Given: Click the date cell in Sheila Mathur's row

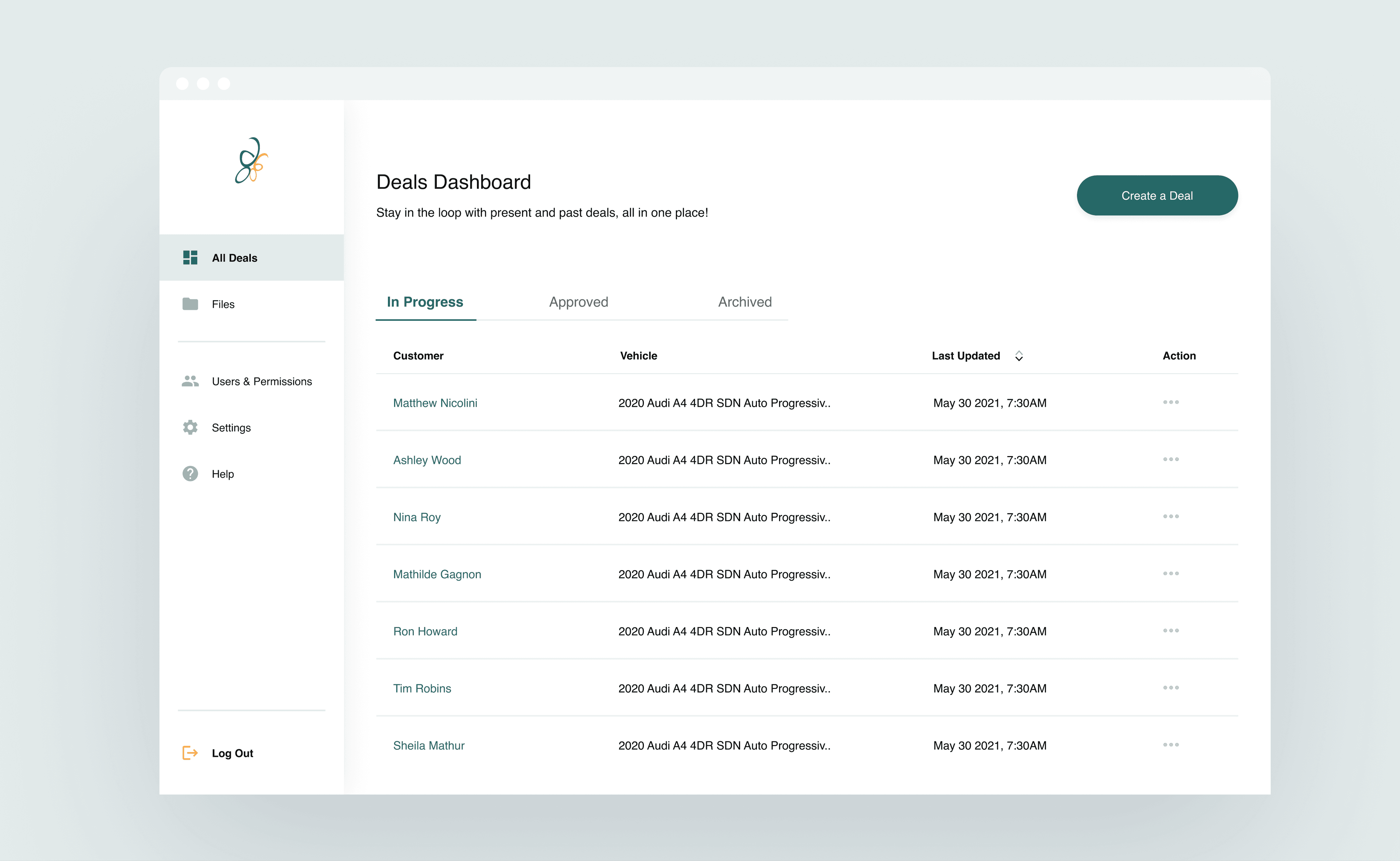Looking at the screenshot, I should [990, 745].
